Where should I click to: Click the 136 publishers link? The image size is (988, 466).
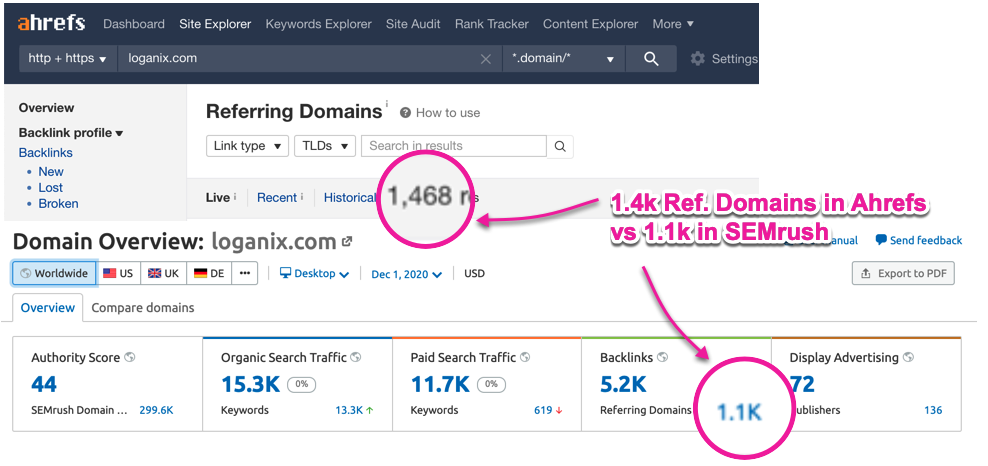[x=933, y=410]
